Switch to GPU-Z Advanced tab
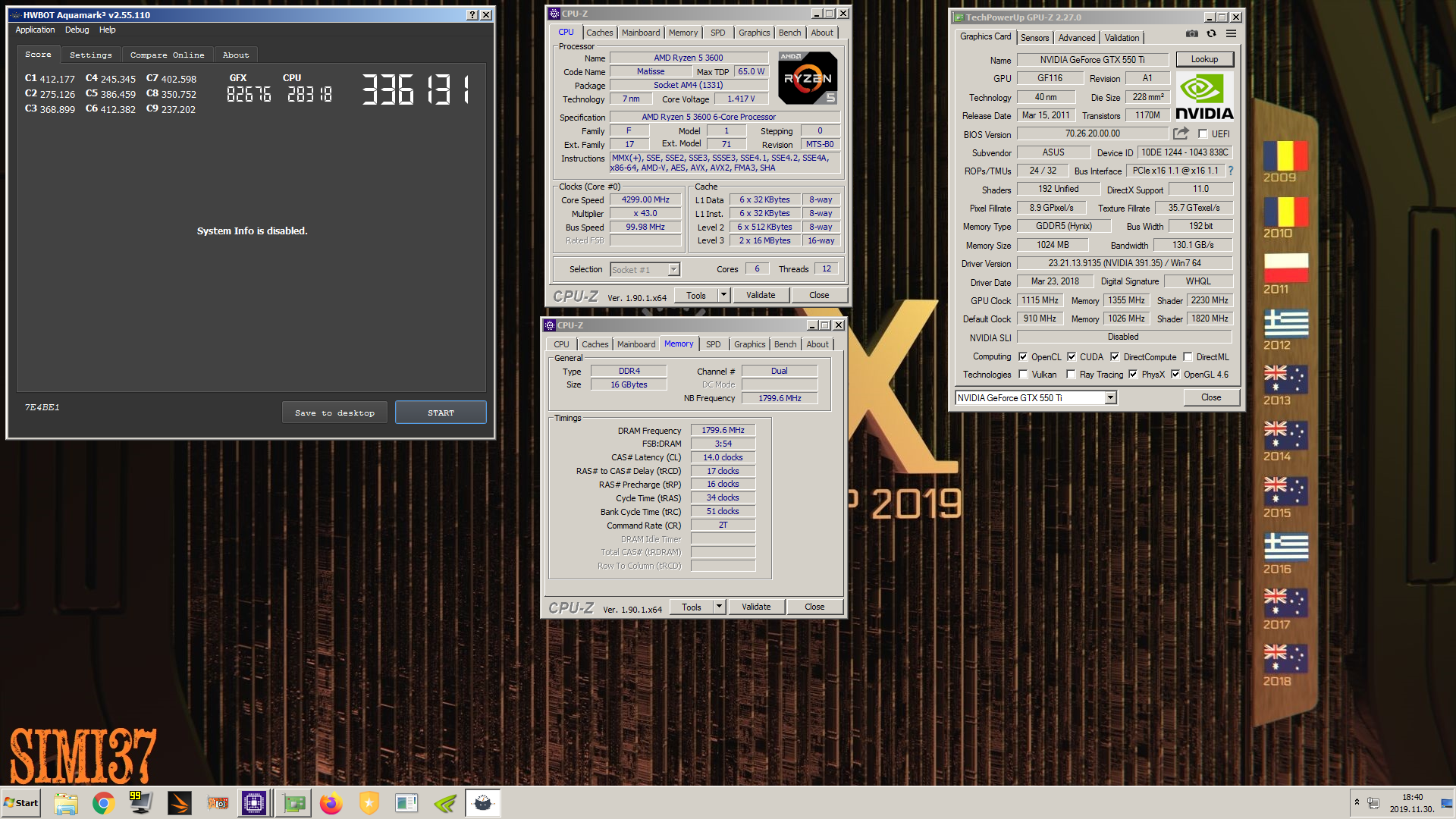The image size is (1456, 819). point(1077,38)
